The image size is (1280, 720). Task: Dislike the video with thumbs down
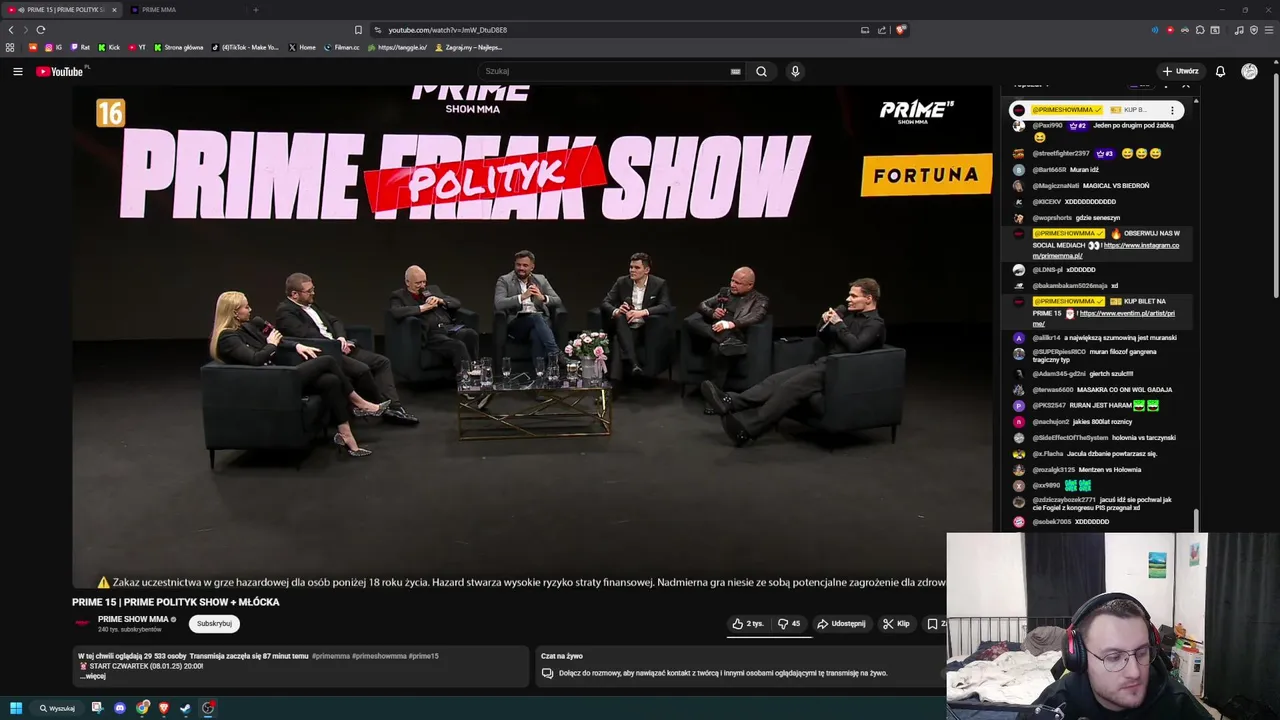(x=789, y=623)
